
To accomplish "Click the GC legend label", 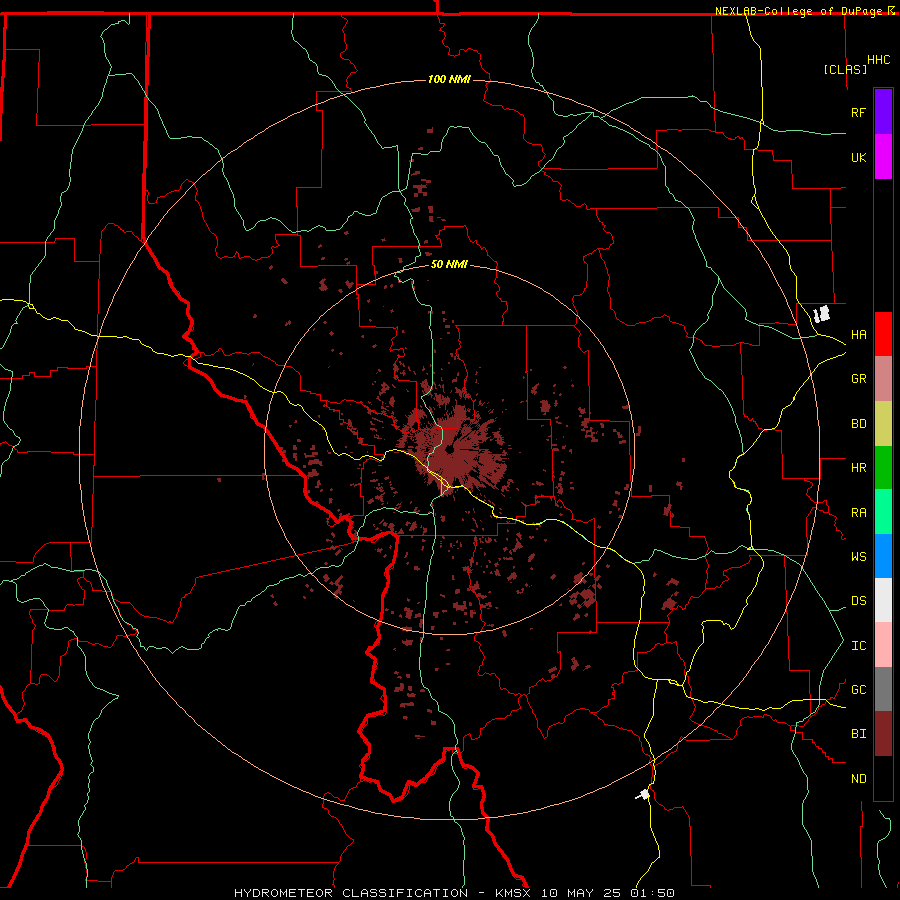I will click(859, 689).
